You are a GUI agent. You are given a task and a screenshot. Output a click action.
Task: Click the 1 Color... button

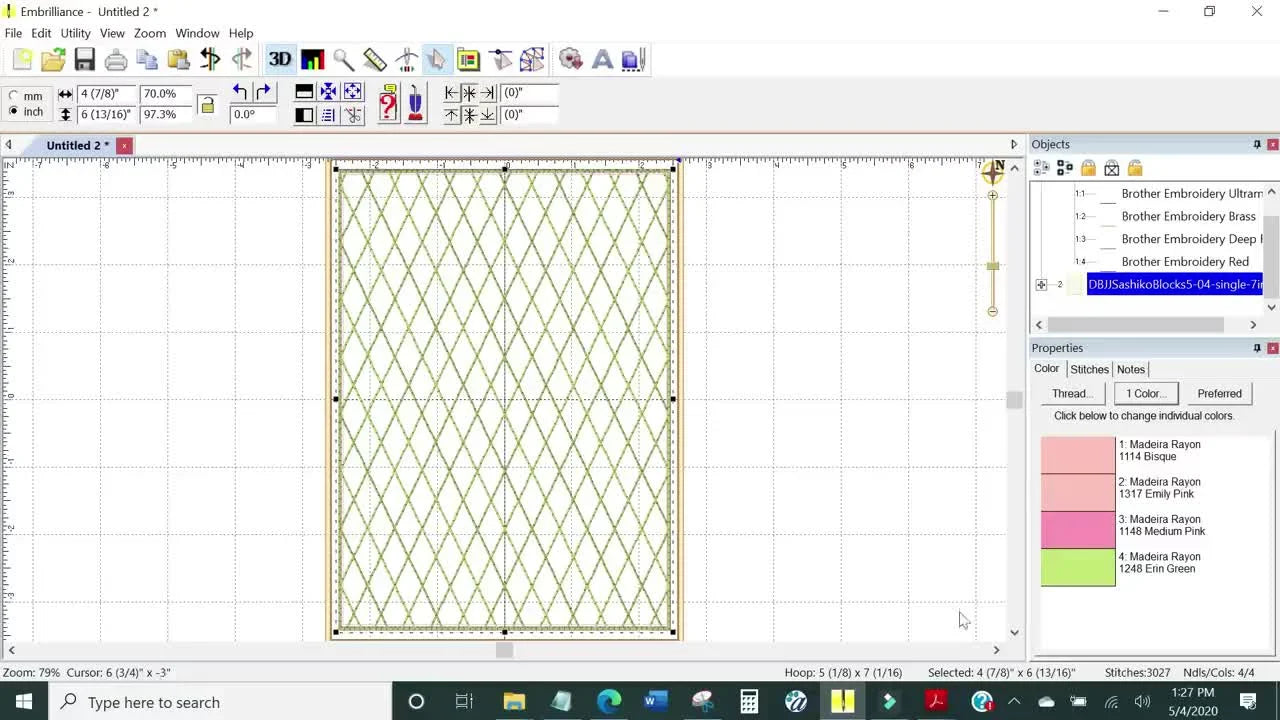pyautogui.click(x=1146, y=394)
